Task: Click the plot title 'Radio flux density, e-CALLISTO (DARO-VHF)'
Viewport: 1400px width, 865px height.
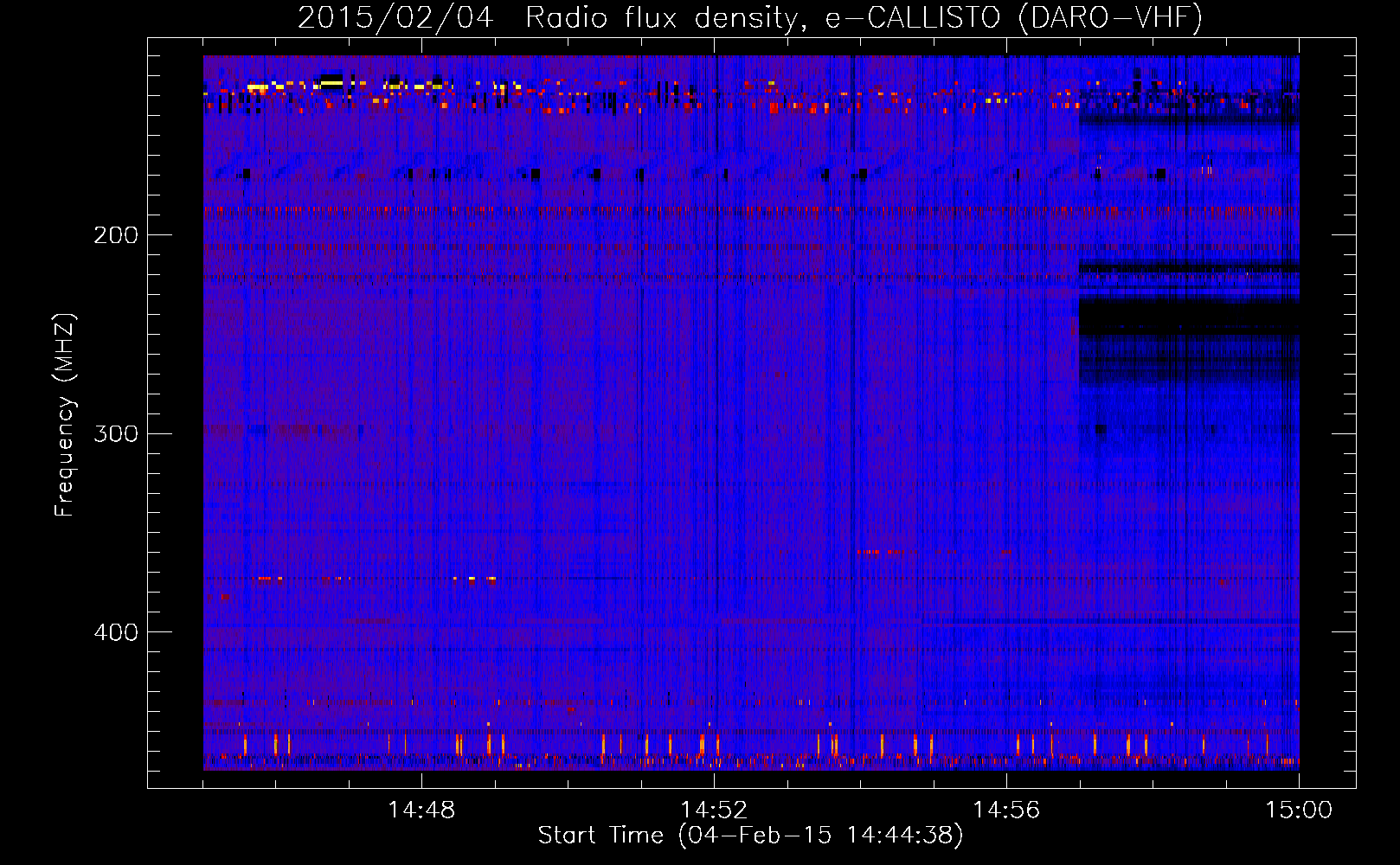Action: 864,17
